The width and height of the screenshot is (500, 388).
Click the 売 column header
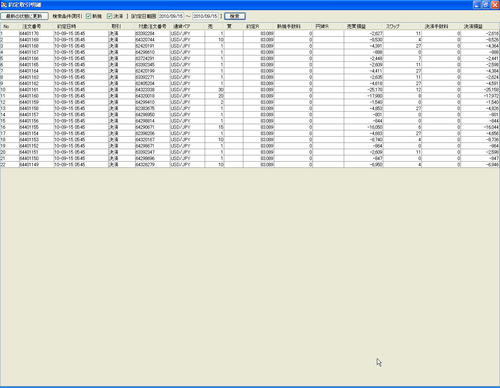[x=214, y=26]
